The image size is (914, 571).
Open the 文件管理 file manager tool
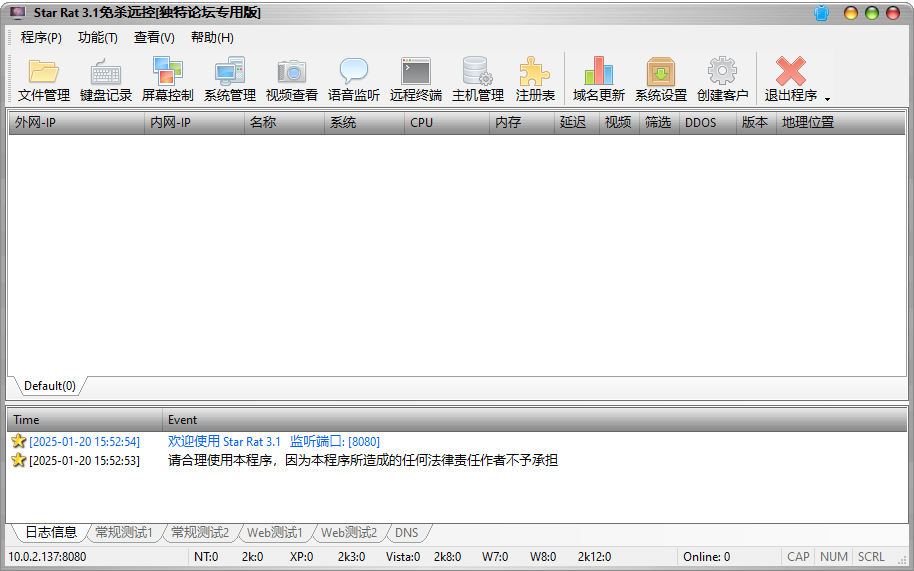coord(44,79)
